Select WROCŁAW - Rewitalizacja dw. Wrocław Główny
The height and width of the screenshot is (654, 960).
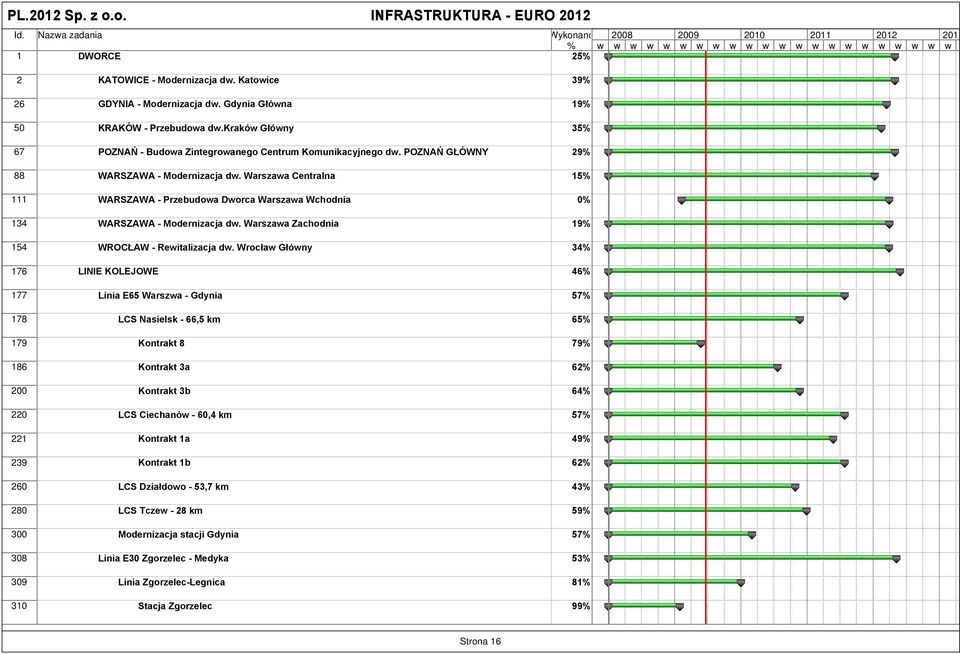pyautogui.click(x=205, y=247)
